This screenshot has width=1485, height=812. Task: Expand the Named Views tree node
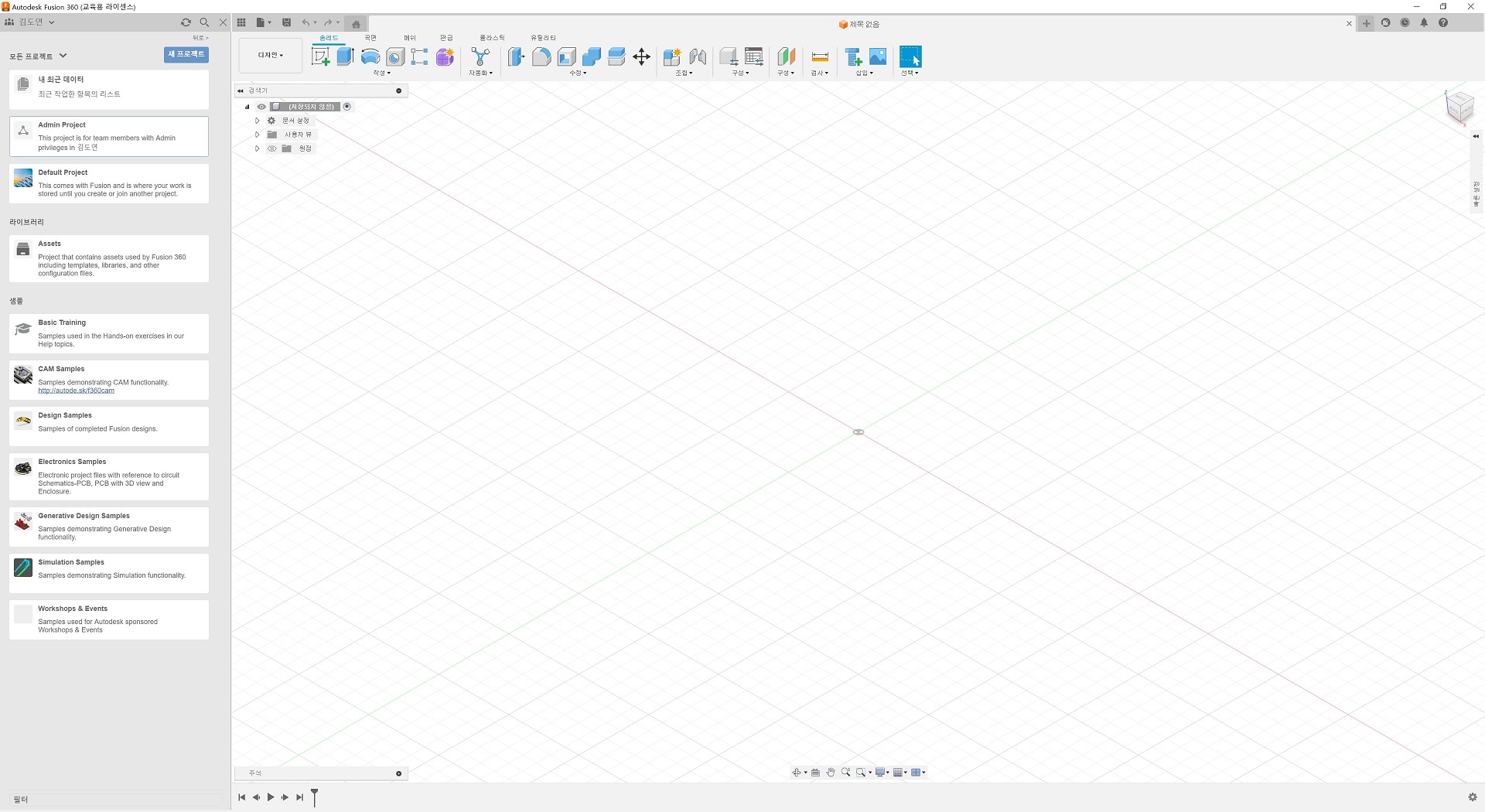[x=258, y=135]
